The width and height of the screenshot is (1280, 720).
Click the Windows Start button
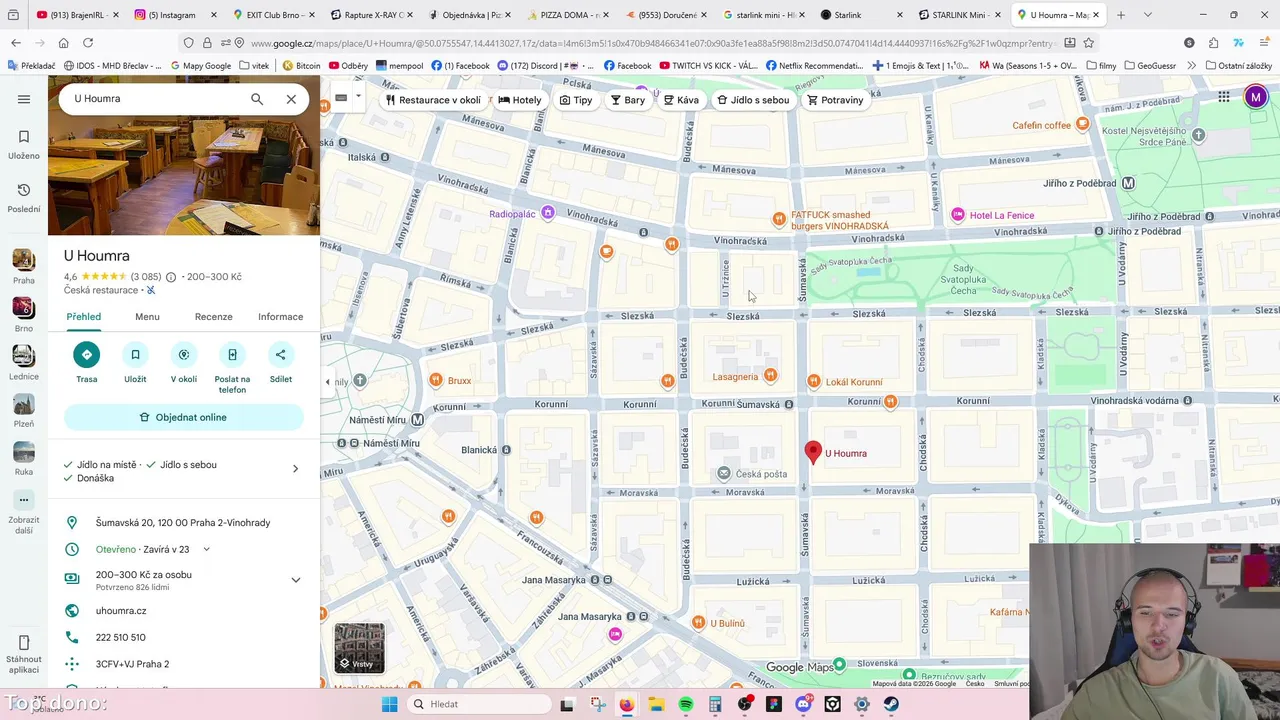pyautogui.click(x=389, y=704)
